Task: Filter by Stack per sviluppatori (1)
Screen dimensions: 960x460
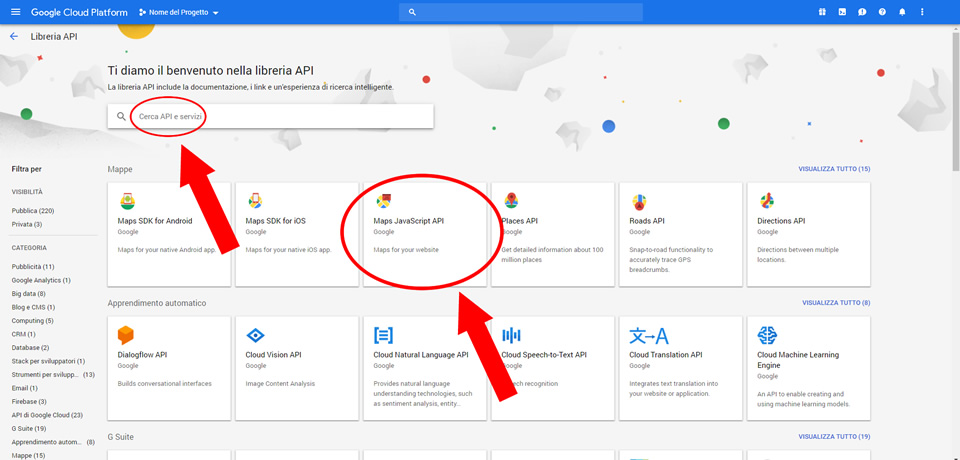Action: (x=48, y=361)
